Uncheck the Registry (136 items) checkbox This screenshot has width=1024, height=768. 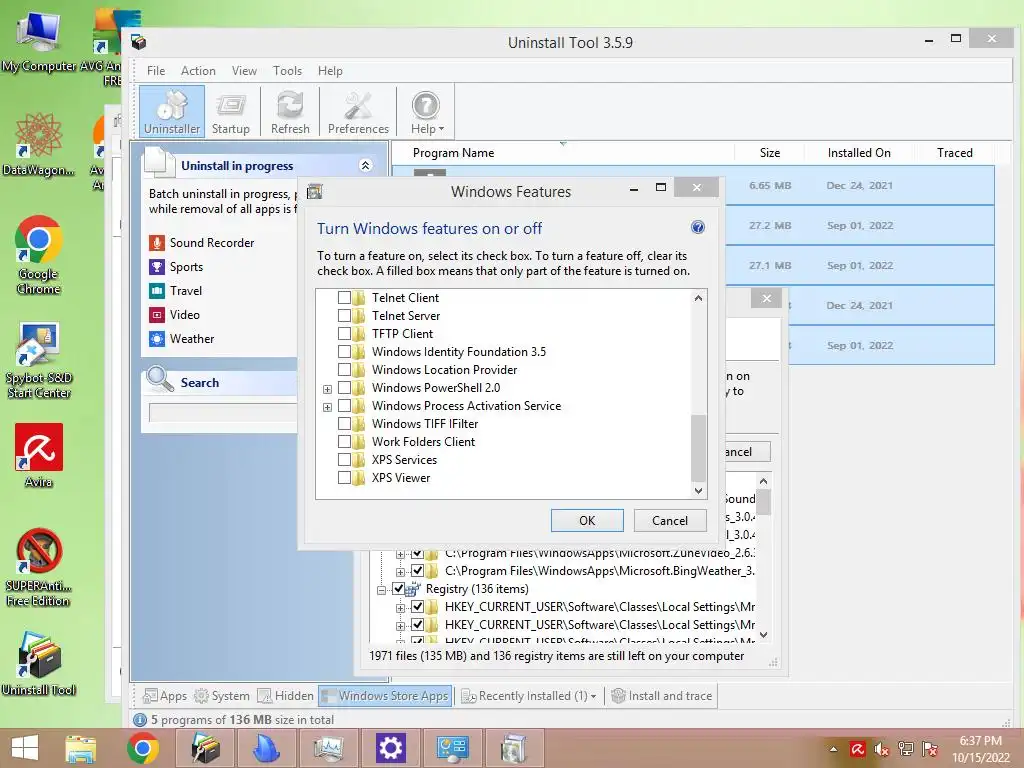tap(398, 588)
